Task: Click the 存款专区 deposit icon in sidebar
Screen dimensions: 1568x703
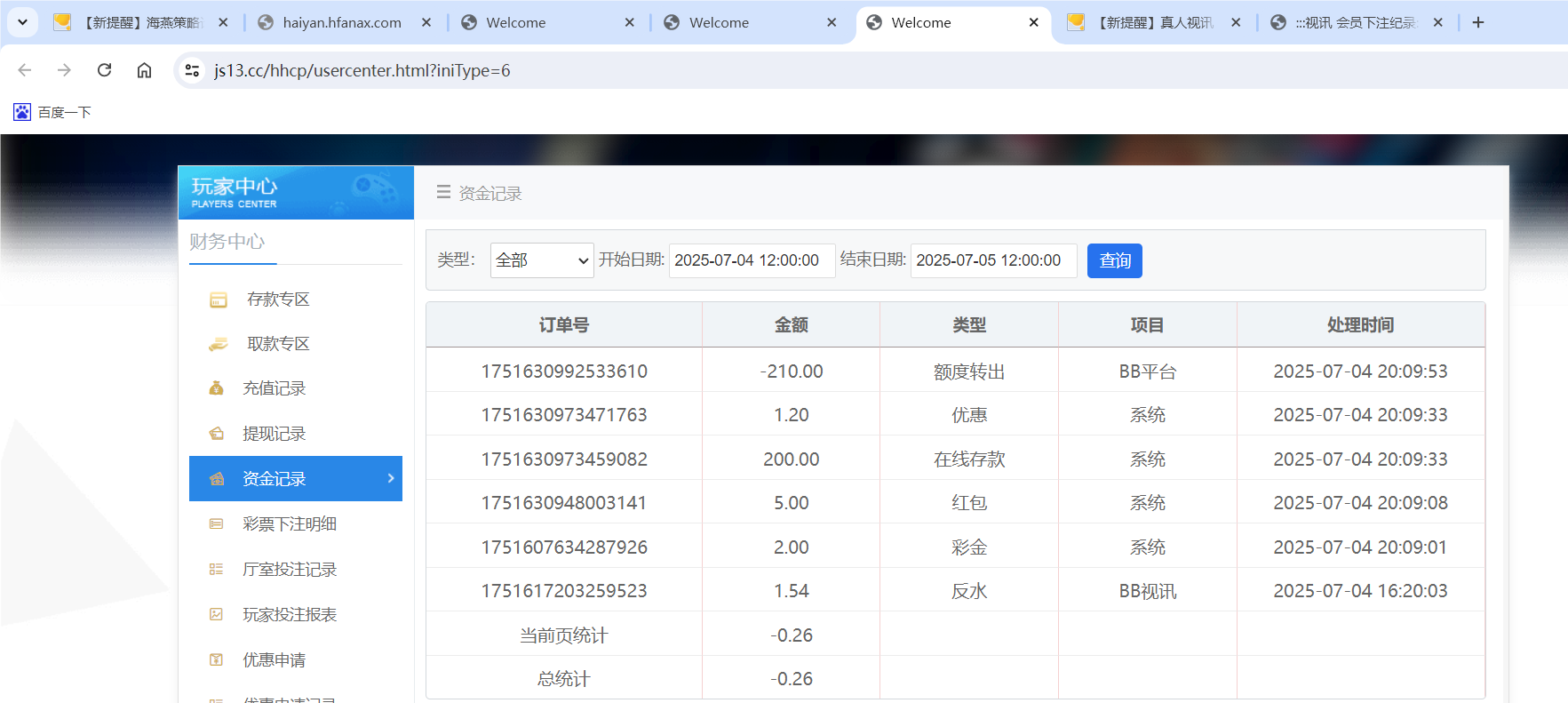Action: [x=218, y=300]
